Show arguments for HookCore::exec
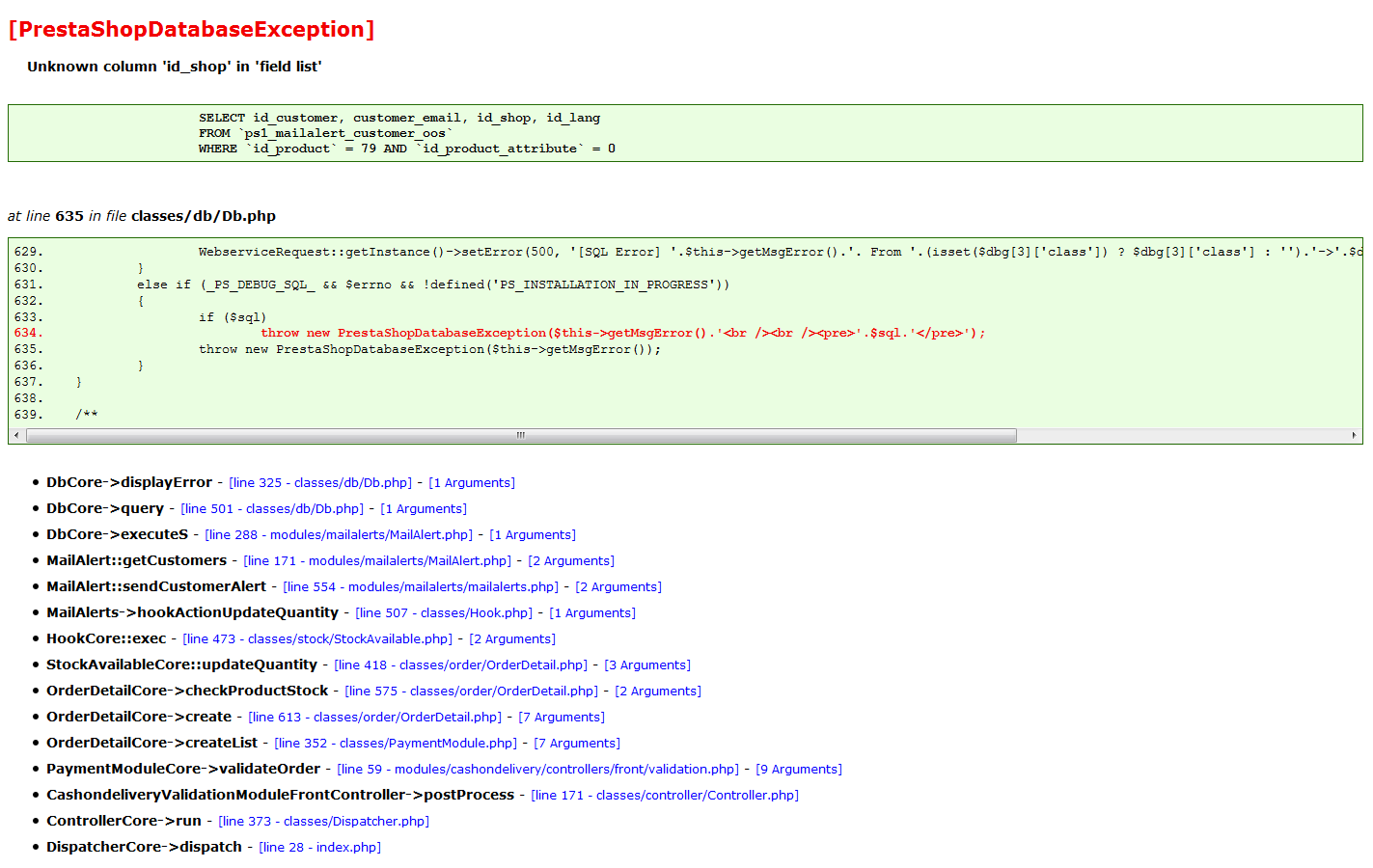Screen dimensions: 1373x868 [x=512, y=639]
